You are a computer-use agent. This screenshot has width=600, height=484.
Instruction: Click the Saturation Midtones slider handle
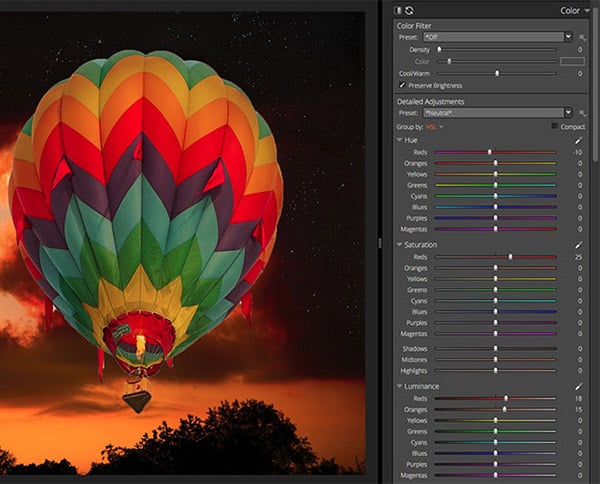pyautogui.click(x=496, y=360)
